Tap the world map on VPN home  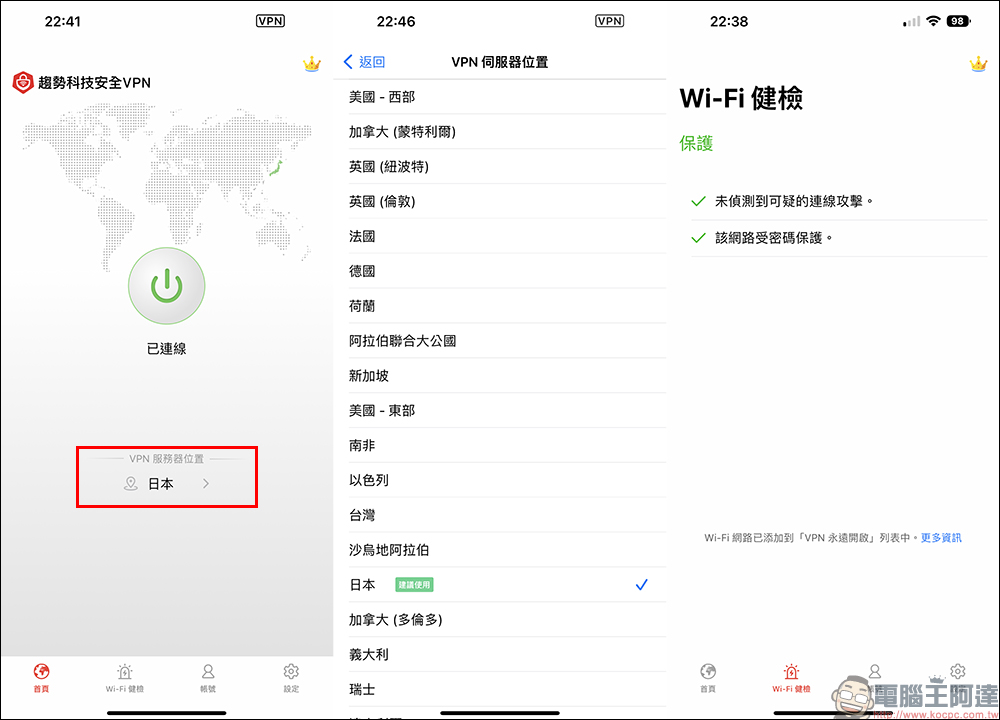click(167, 185)
